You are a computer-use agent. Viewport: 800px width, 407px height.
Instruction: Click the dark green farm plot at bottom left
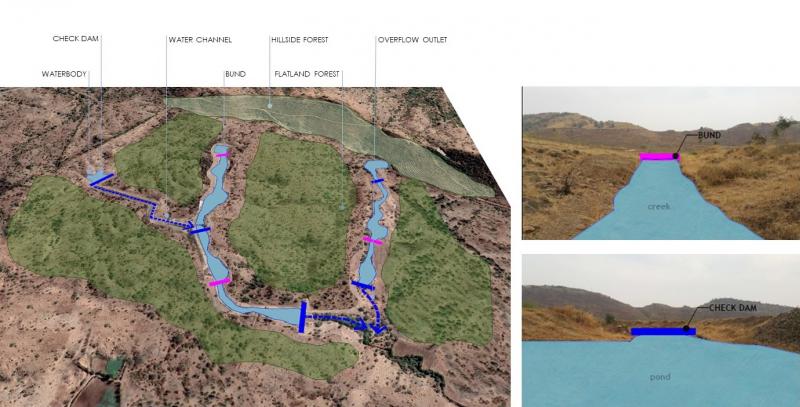[114, 367]
